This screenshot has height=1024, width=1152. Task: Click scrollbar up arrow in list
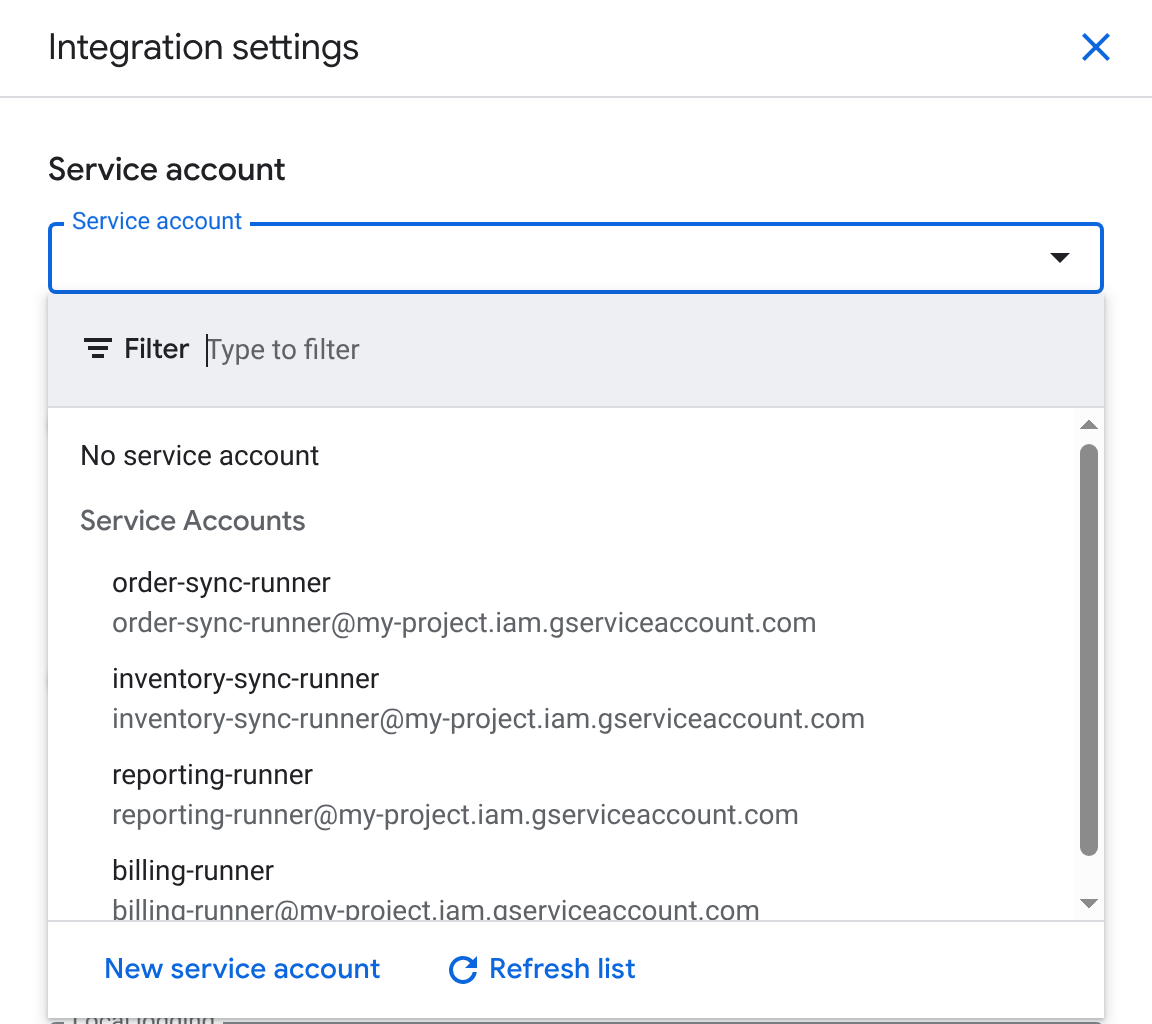[1089, 425]
